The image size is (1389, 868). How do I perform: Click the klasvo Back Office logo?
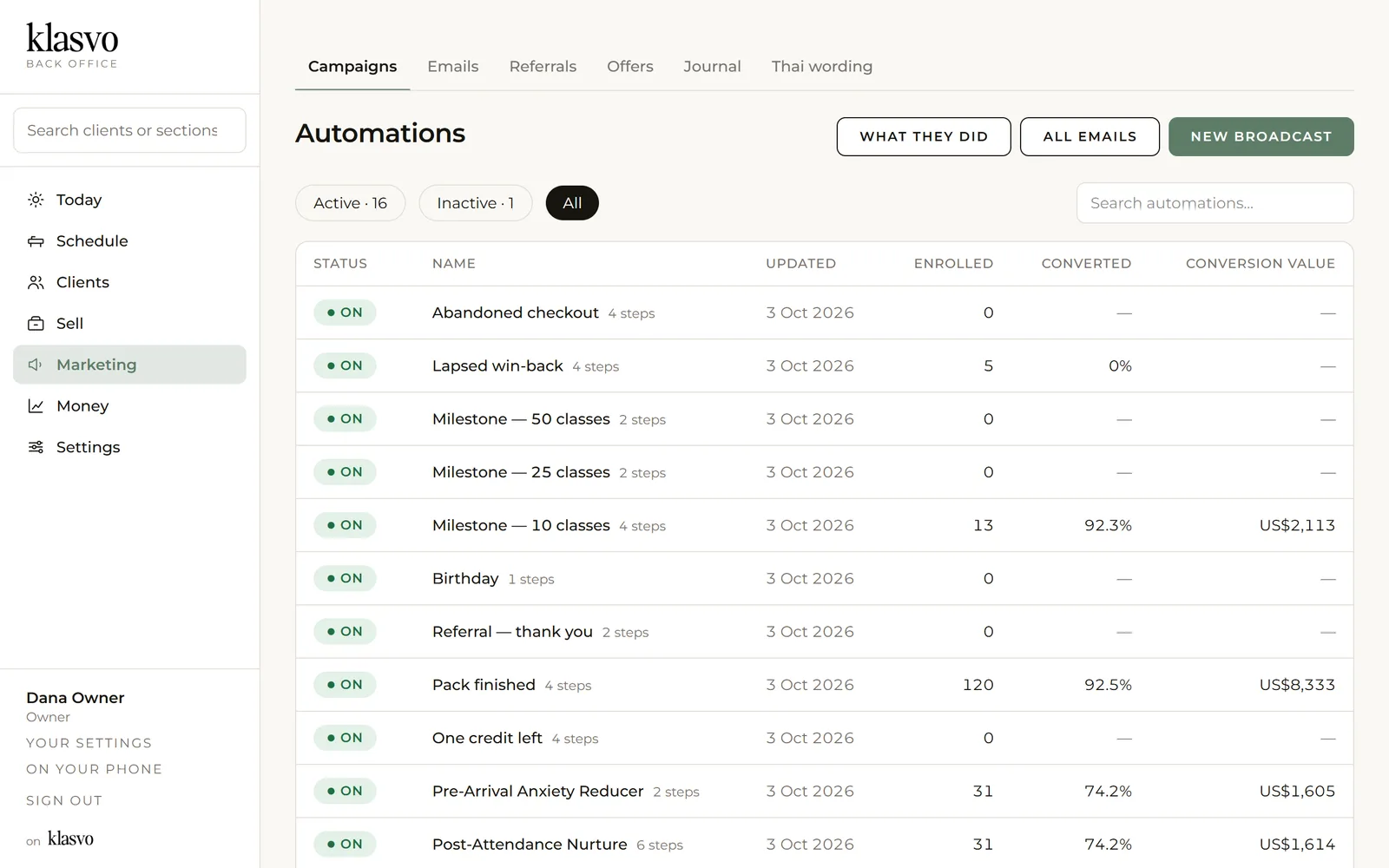pos(72,46)
